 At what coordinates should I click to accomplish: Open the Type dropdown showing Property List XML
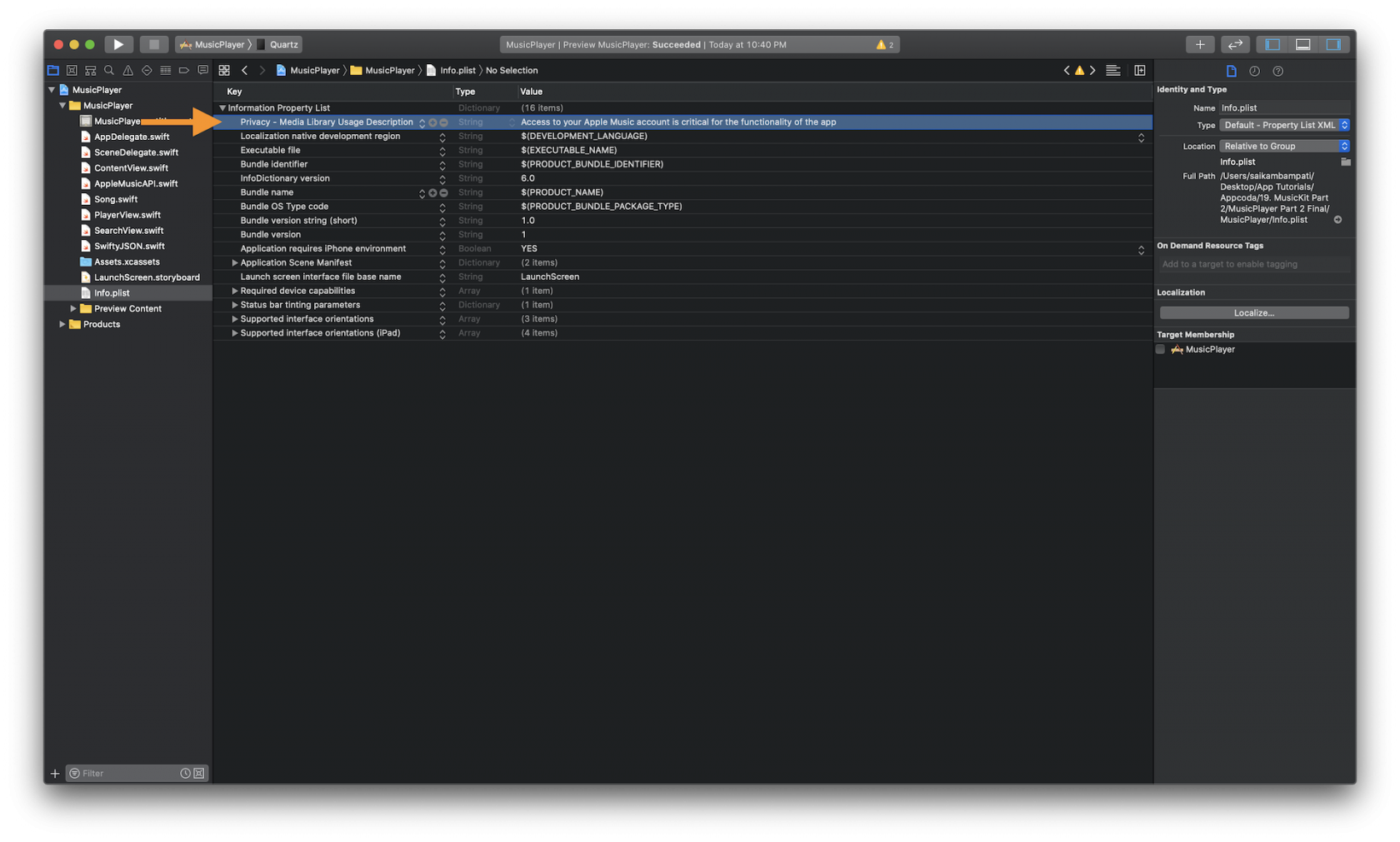coord(1283,124)
